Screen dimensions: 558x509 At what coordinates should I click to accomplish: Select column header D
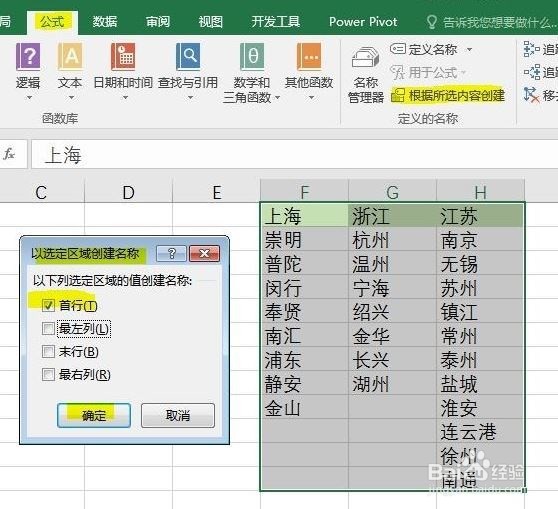click(x=128, y=193)
